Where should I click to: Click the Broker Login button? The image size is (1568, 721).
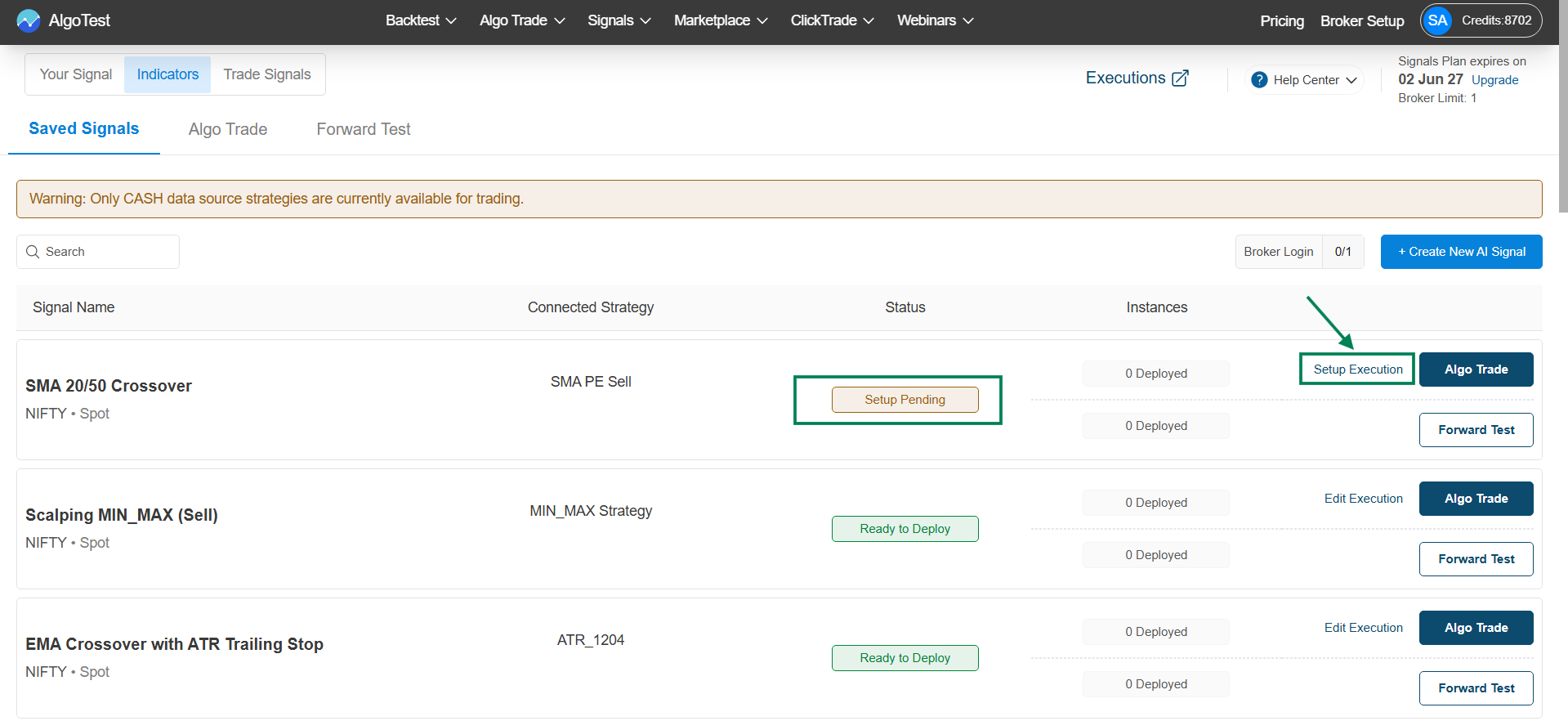click(x=1278, y=252)
